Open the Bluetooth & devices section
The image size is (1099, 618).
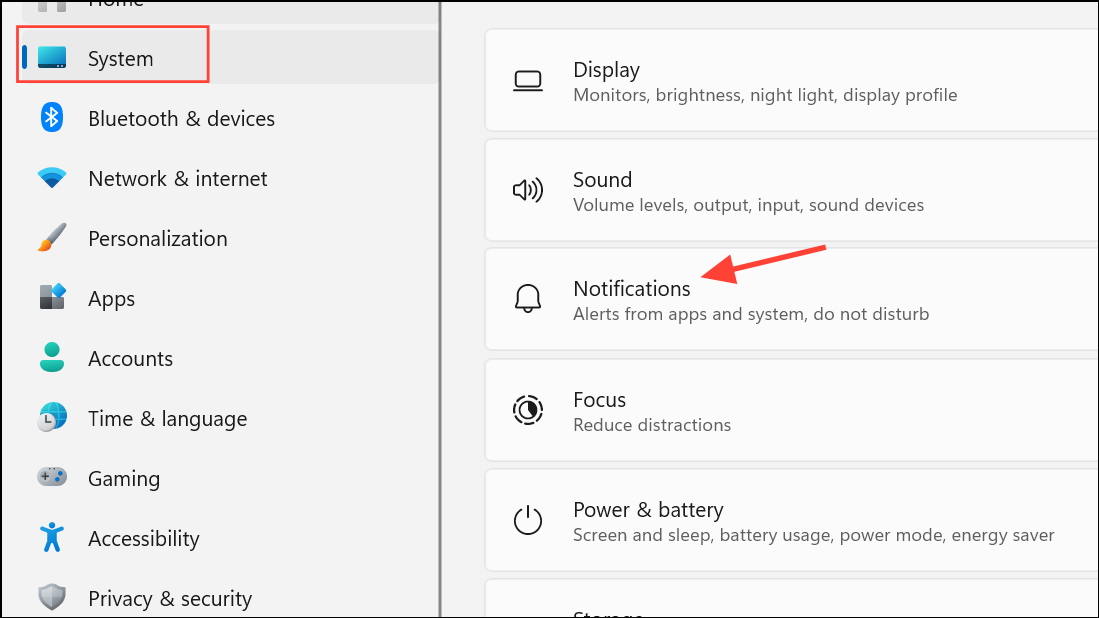tap(181, 118)
